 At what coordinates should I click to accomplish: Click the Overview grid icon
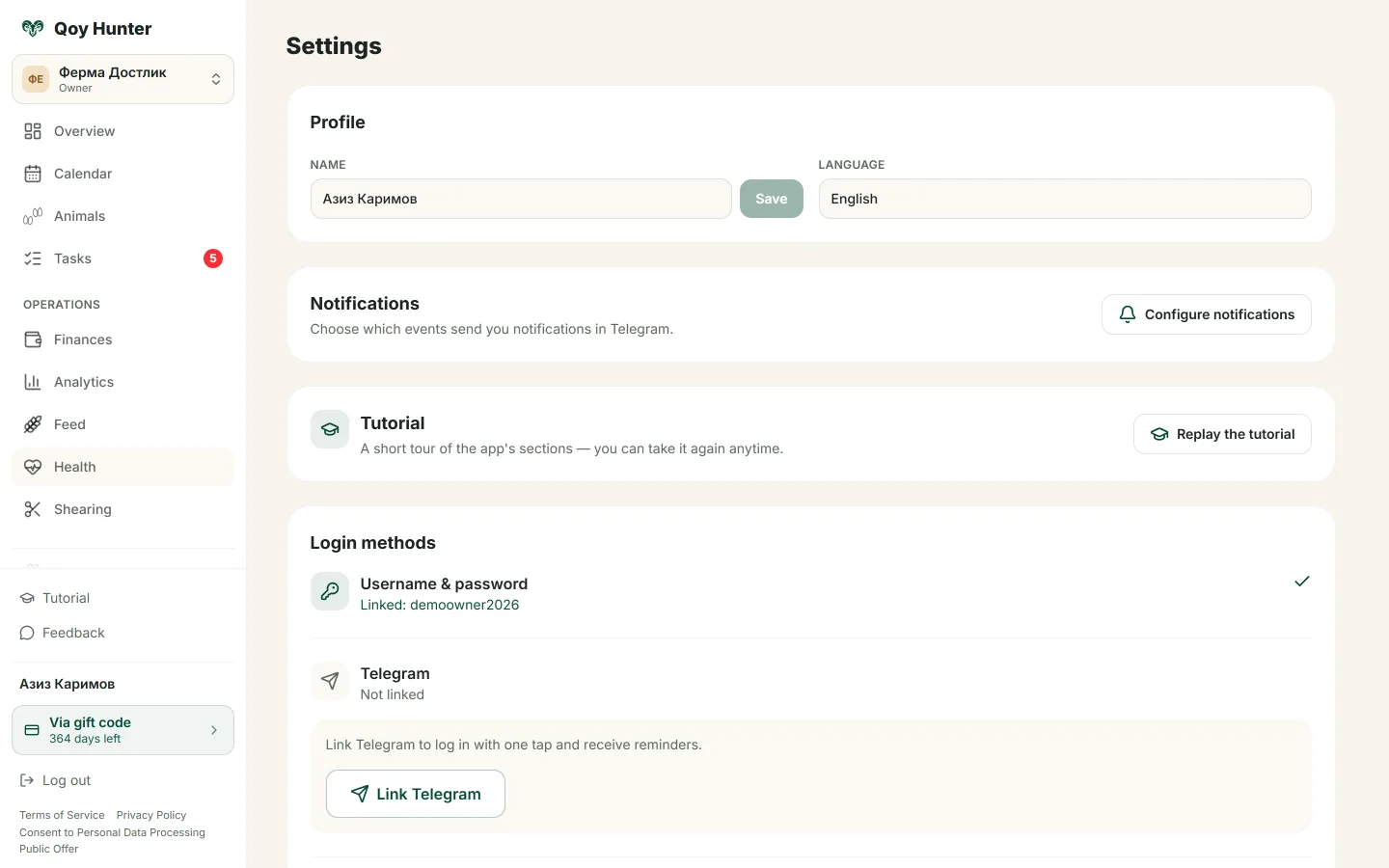tap(33, 131)
